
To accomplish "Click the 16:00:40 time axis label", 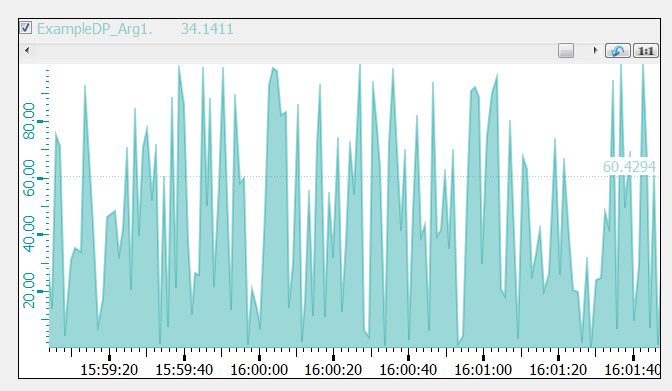I will (408, 370).
